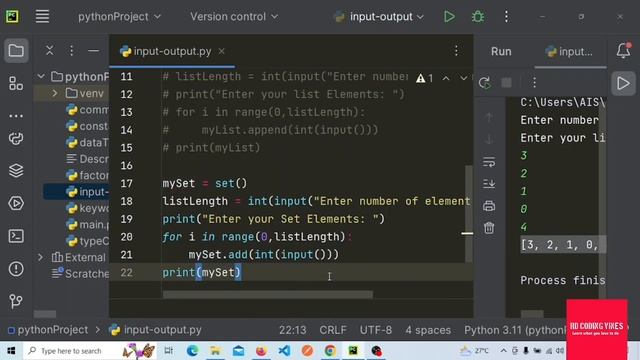Clear all console output trash icon
This screenshot has width=640, height=360.
tap(489, 228)
